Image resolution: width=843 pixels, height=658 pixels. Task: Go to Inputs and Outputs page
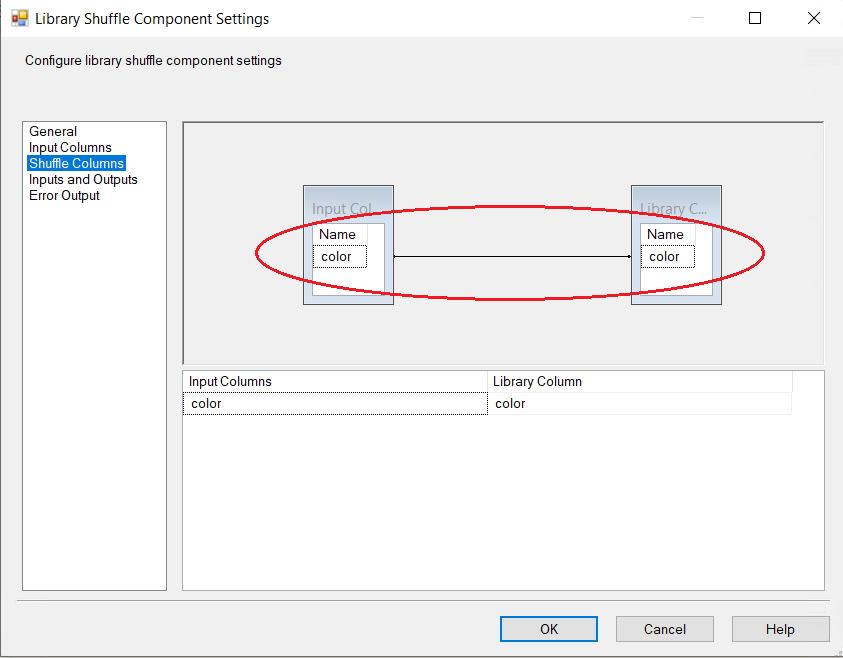(83, 179)
